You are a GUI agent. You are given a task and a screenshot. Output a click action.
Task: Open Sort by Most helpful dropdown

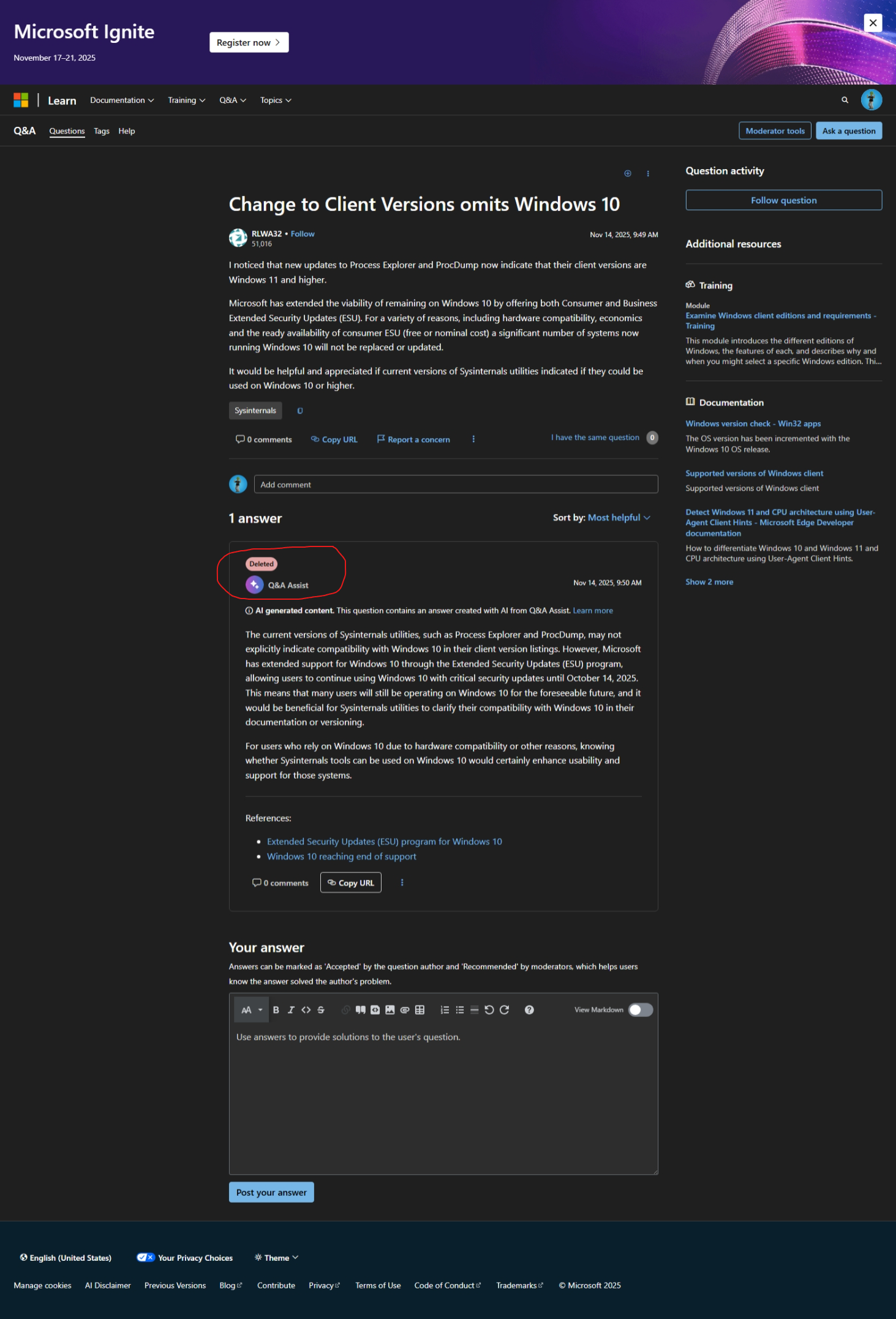(619, 518)
